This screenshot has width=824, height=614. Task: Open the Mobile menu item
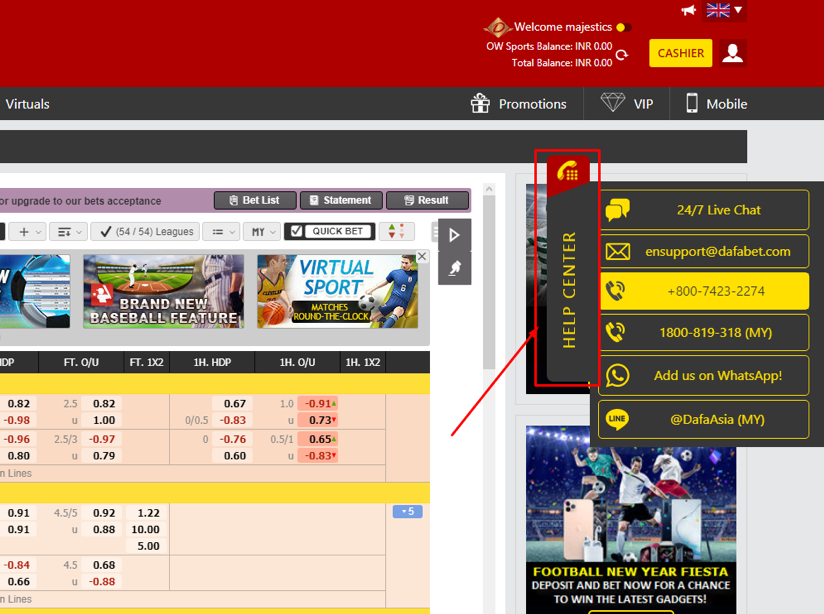tap(716, 104)
